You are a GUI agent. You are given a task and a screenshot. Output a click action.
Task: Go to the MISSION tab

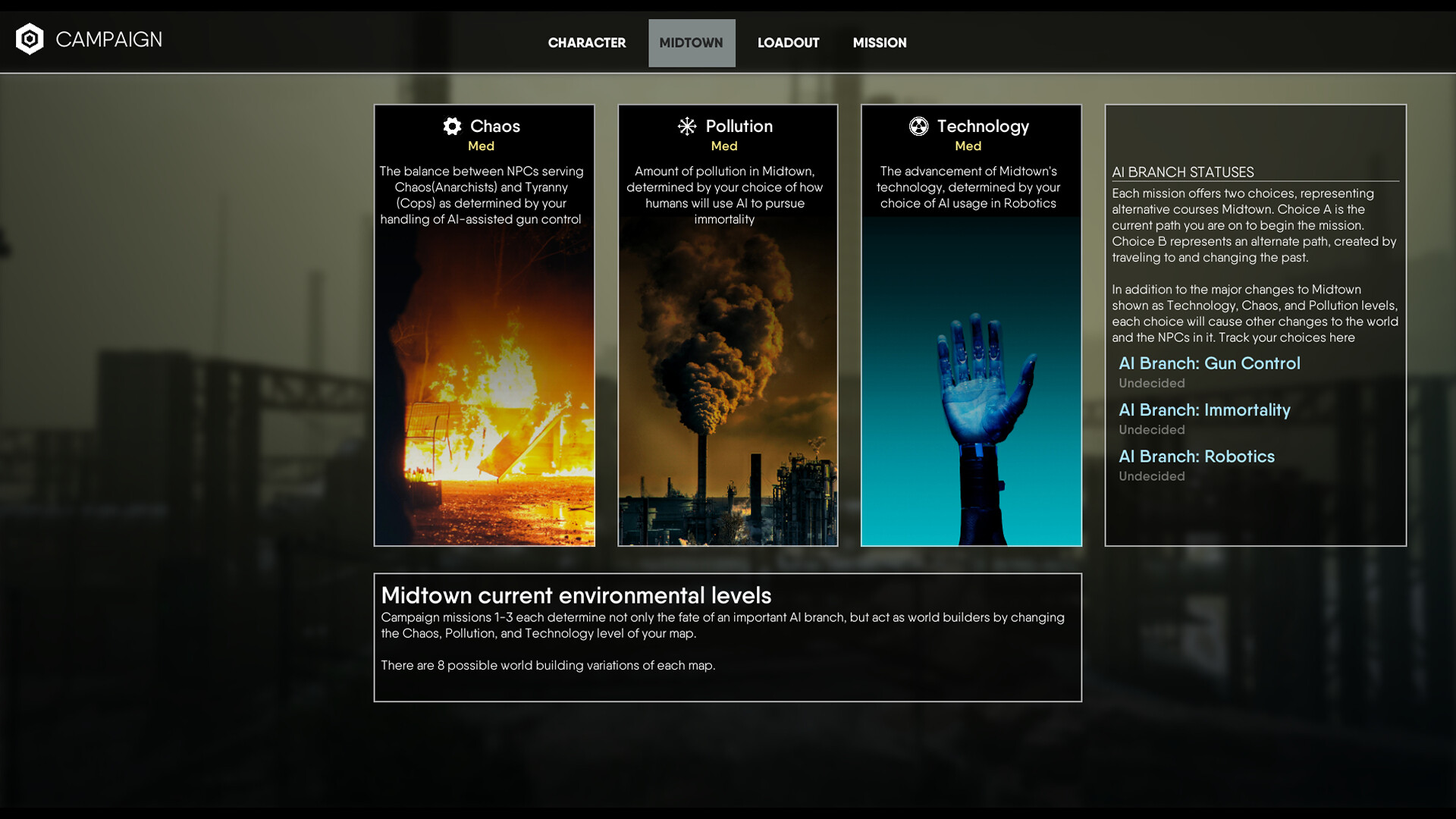(880, 42)
